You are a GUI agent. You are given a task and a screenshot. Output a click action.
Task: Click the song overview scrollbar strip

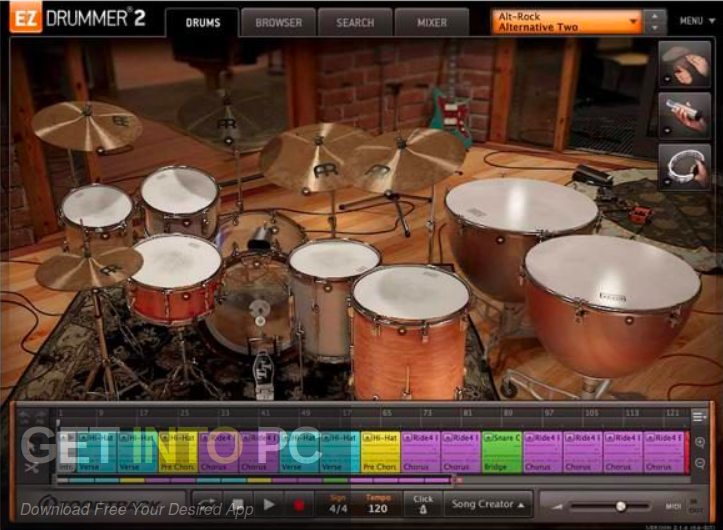(x=254, y=480)
